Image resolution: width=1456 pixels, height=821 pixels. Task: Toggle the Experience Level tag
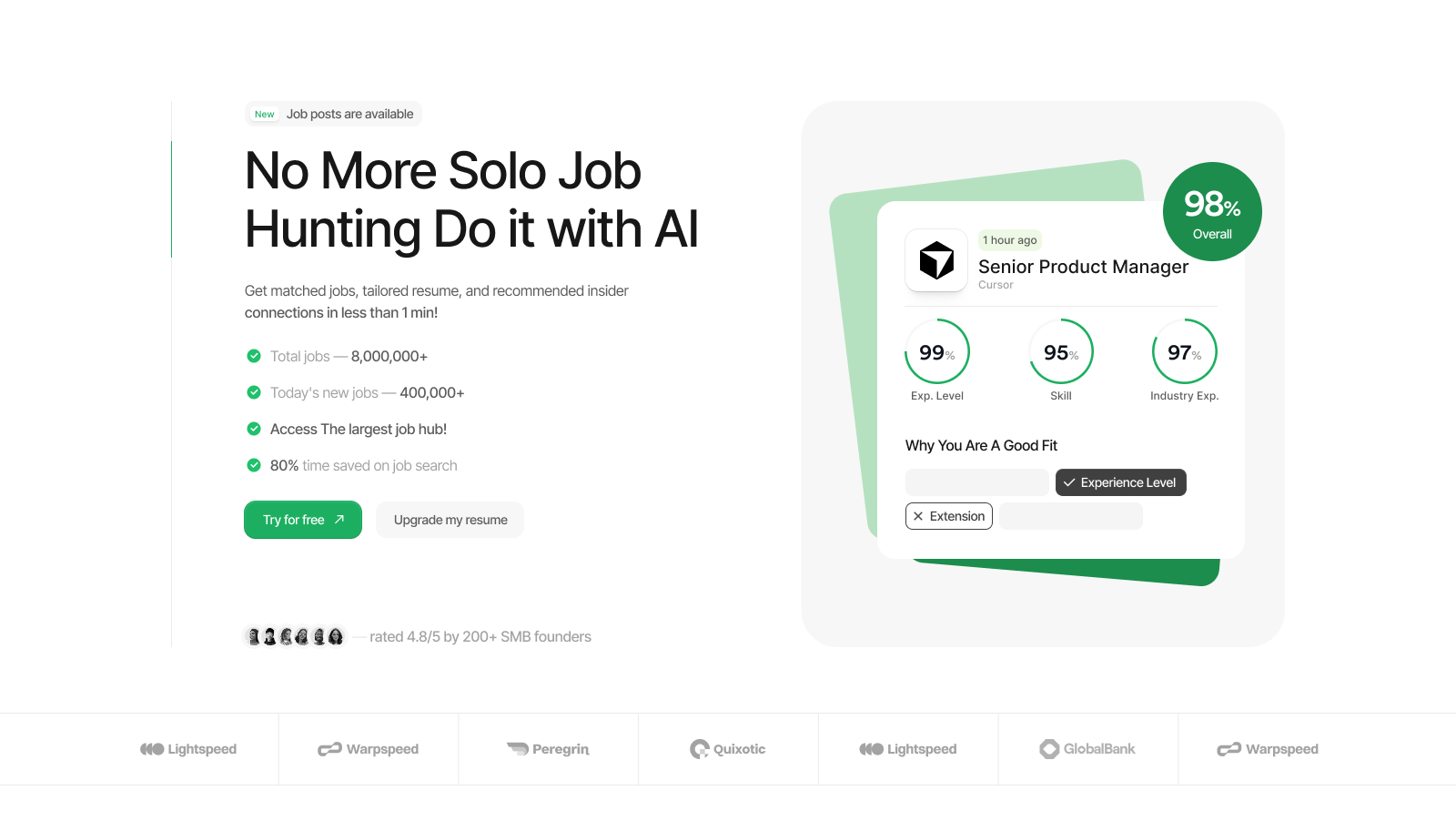1120,482
